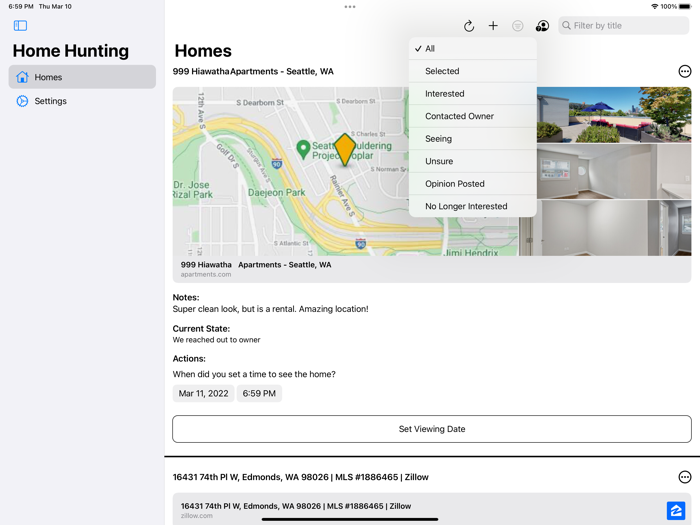Click the Settings gear icon in sidebar
The width and height of the screenshot is (700, 525).
[x=22, y=101]
